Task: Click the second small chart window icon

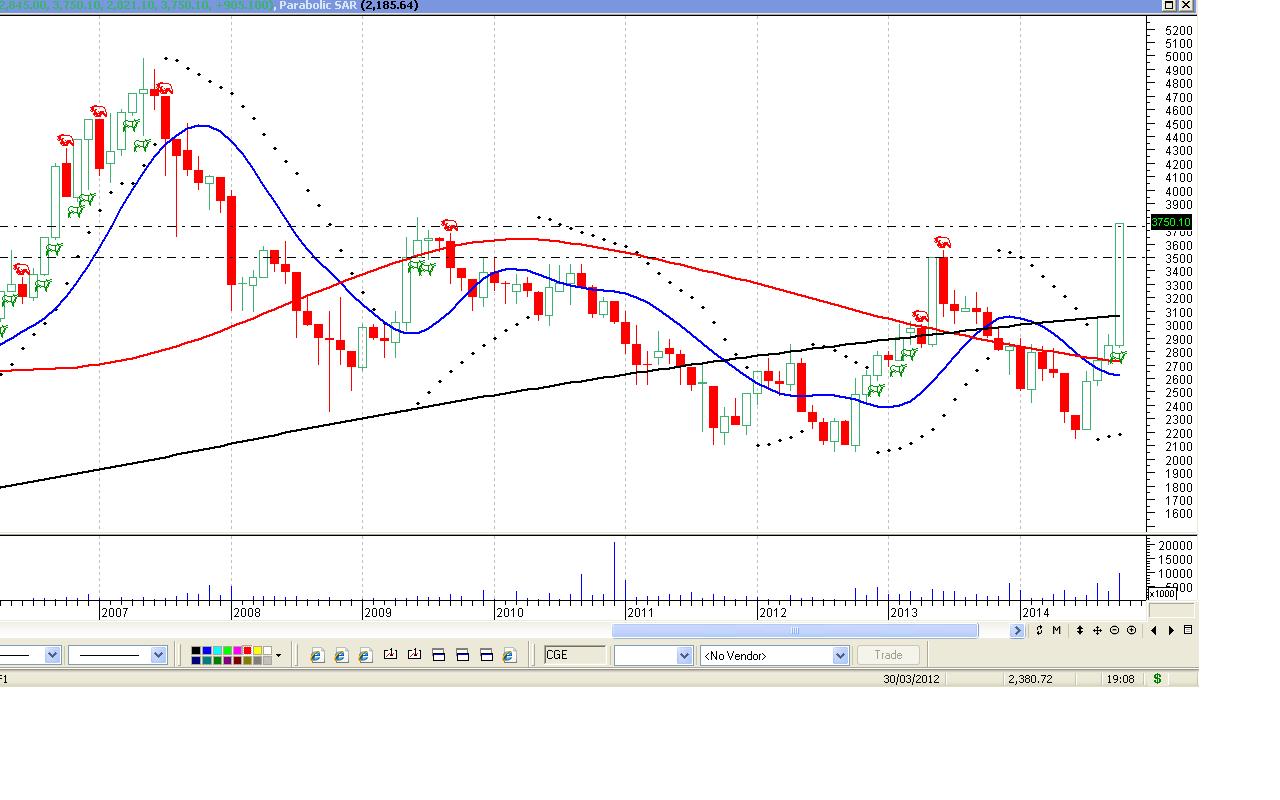Action: click(414, 655)
